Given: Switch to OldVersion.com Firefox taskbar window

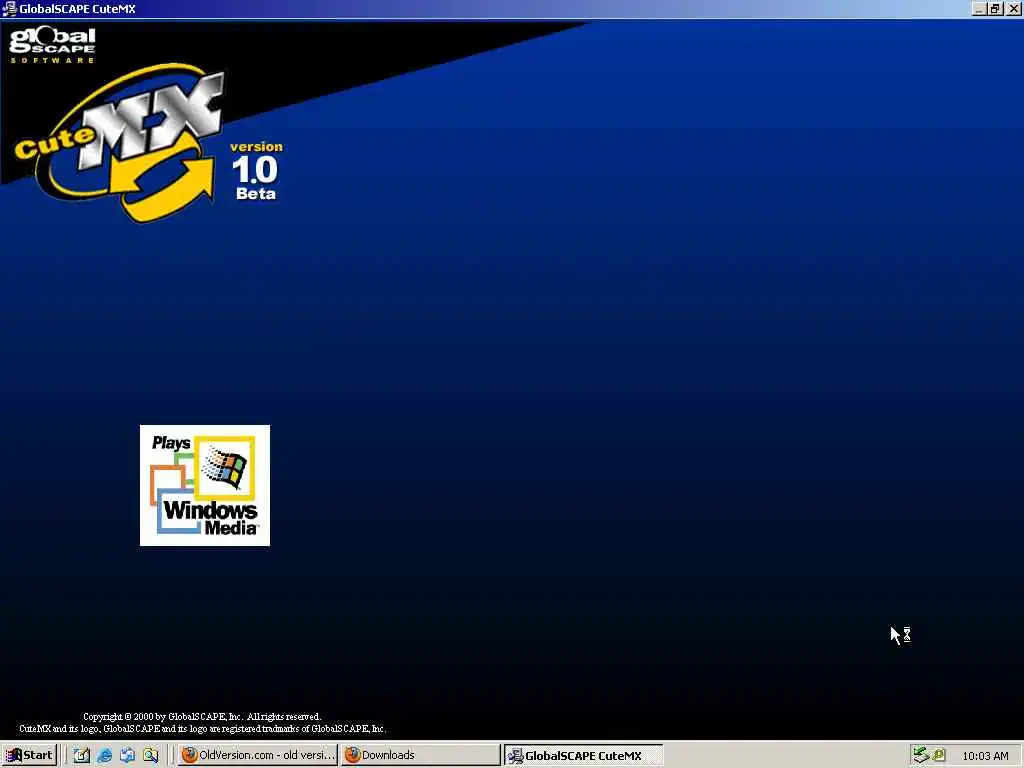Looking at the screenshot, I should coord(258,756).
